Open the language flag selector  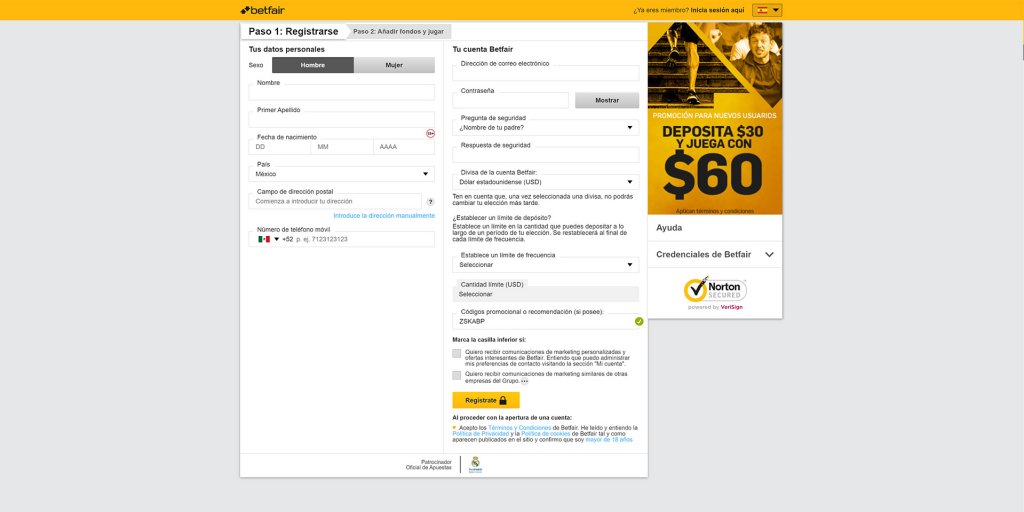pyautogui.click(x=767, y=10)
